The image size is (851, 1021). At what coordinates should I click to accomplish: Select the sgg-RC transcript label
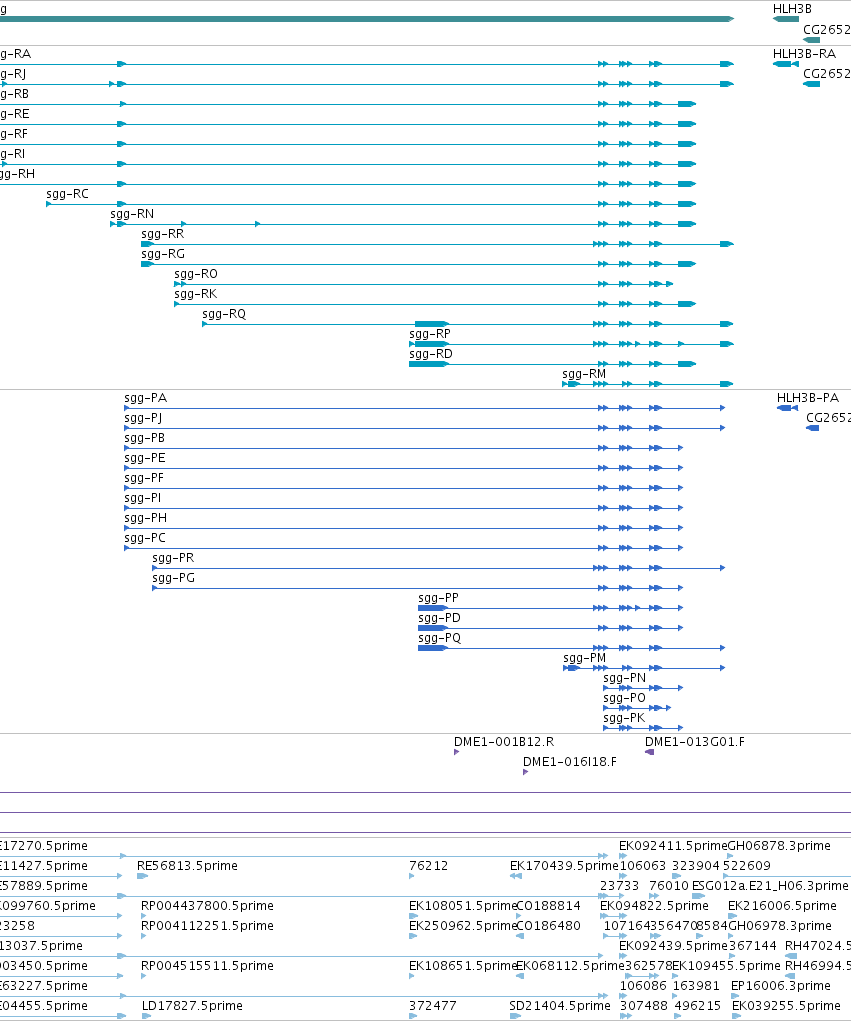[67, 194]
